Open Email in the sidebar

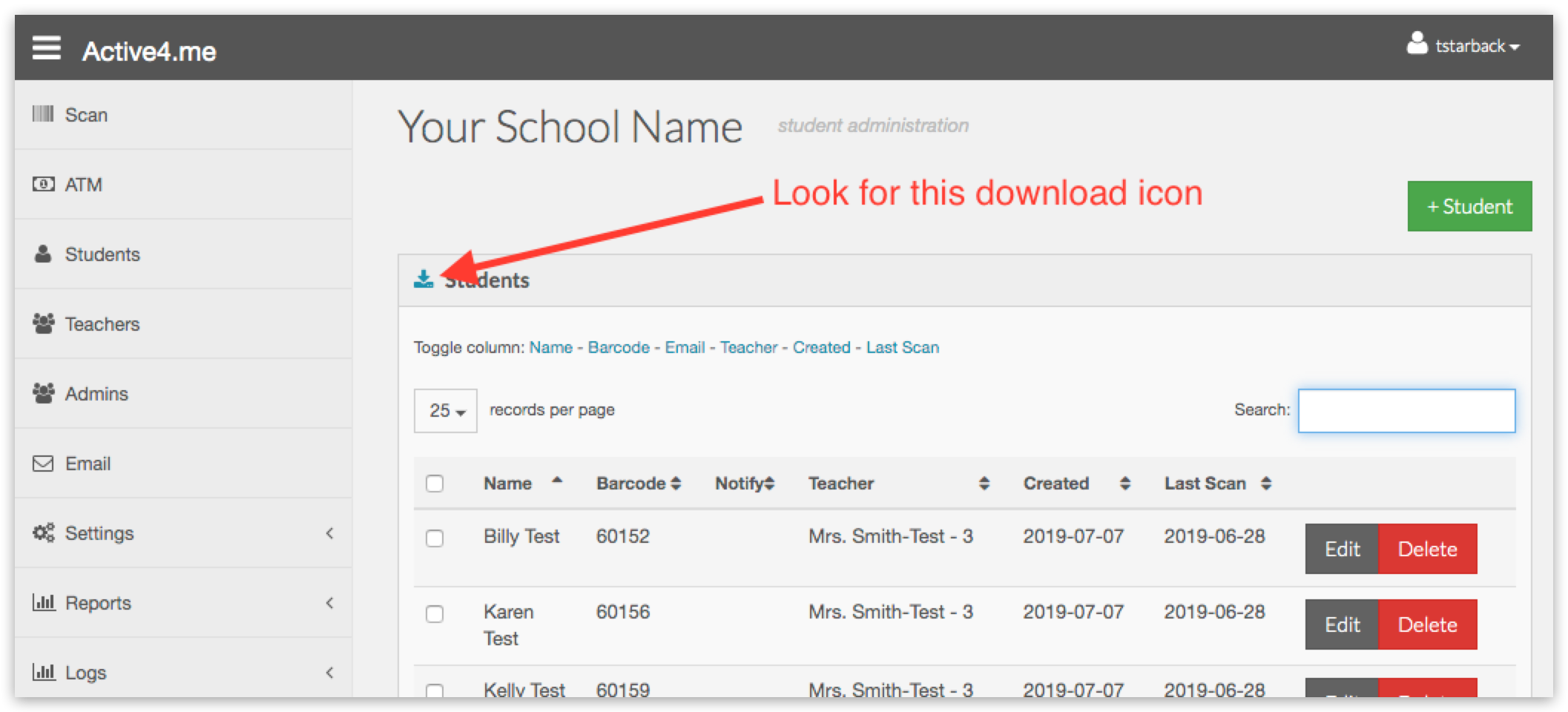tap(183, 464)
